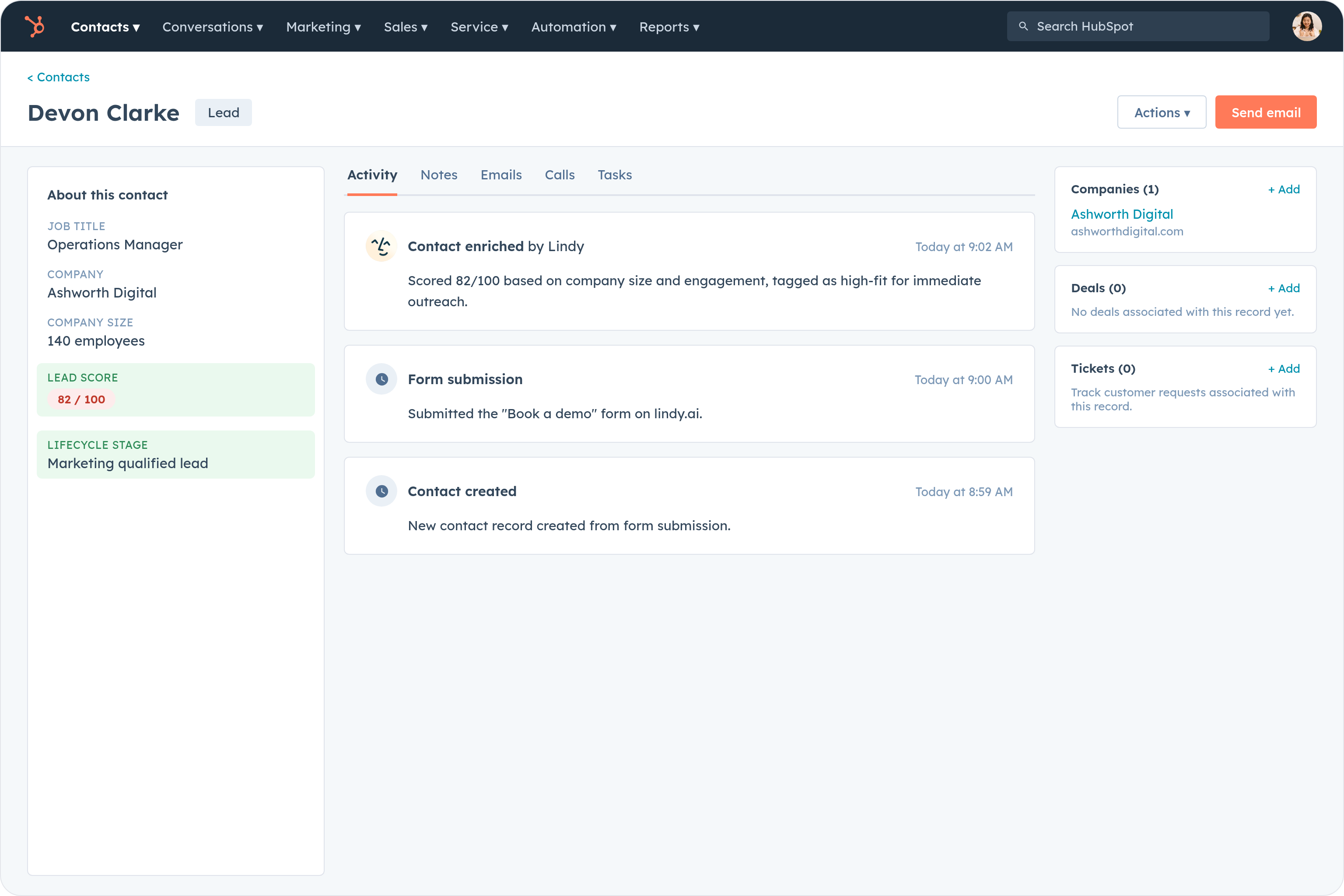This screenshot has height=896, width=1344.
Task: Click the "Track customer requests" ticket text
Action: point(1183,399)
